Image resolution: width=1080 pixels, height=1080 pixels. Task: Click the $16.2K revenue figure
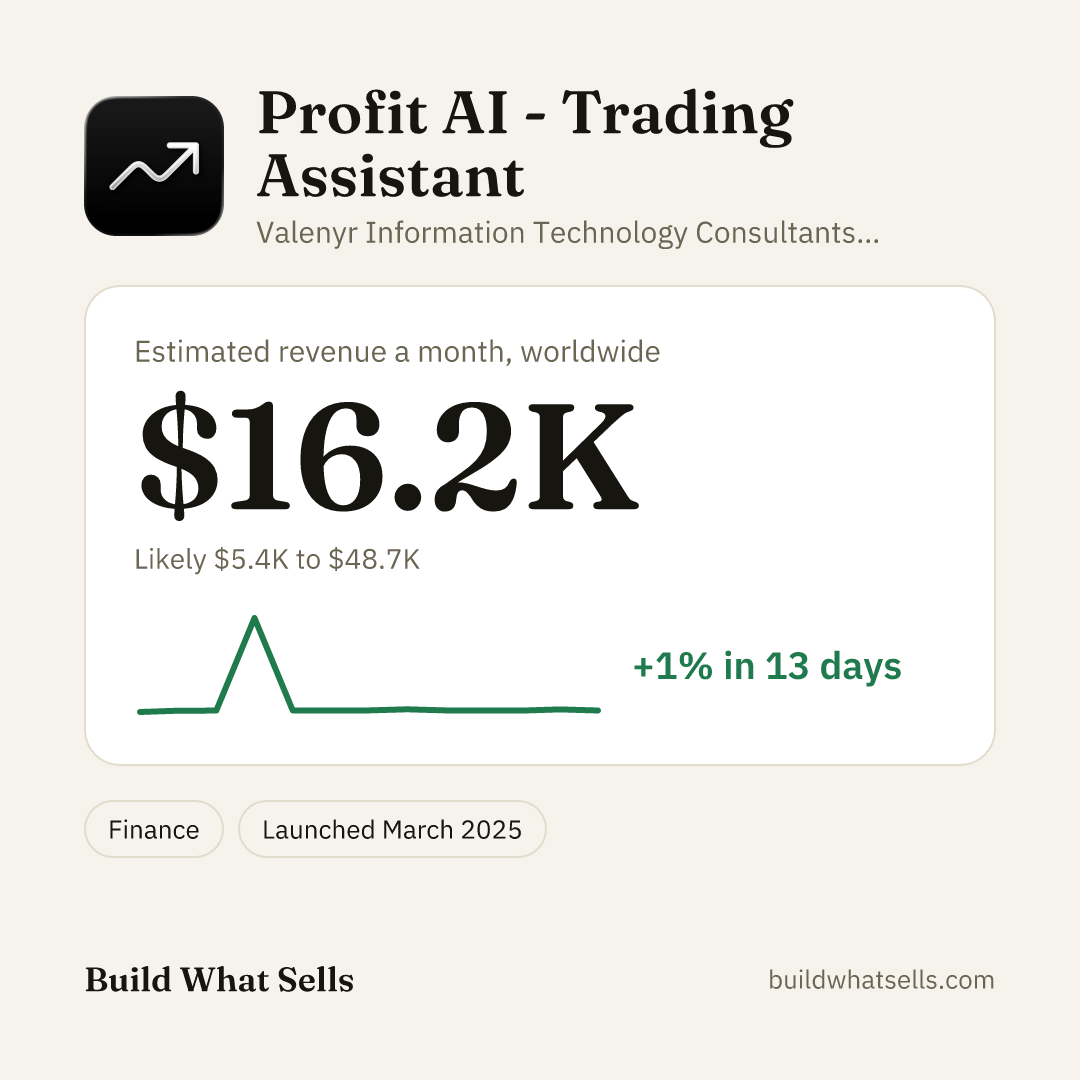(389, 455)
